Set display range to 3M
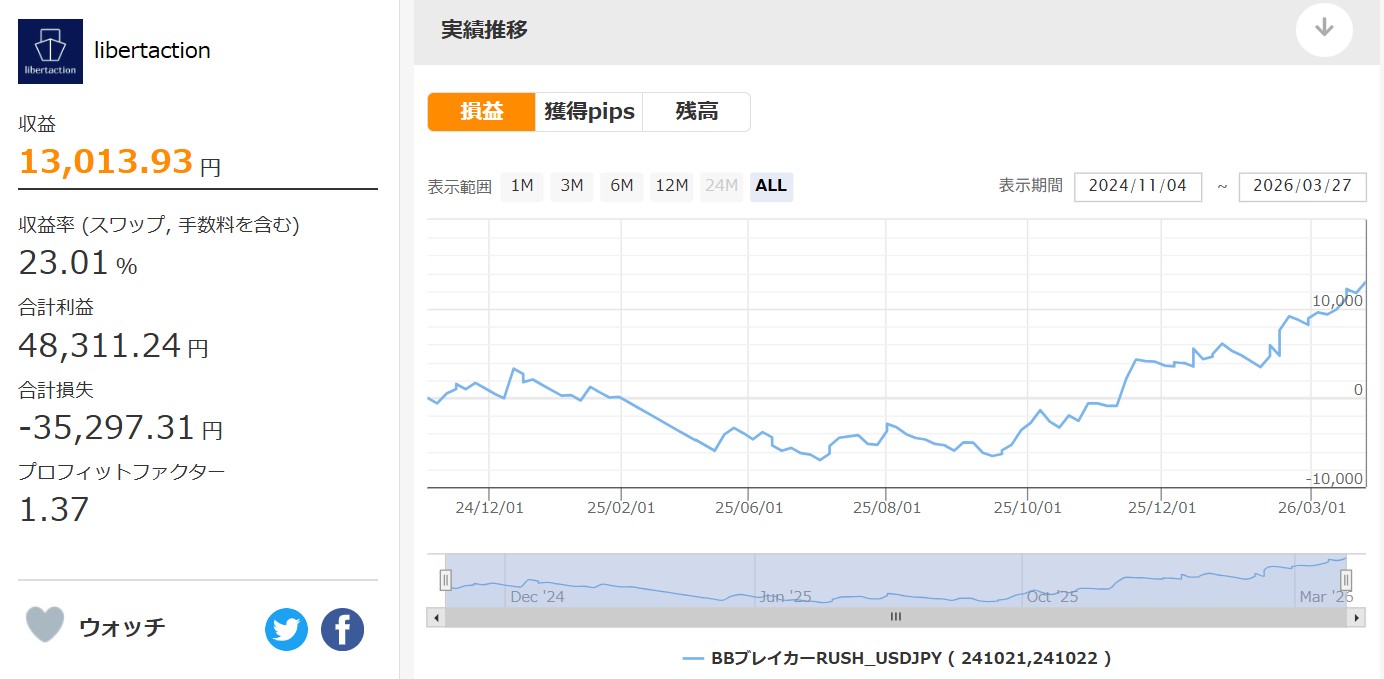 572,186
